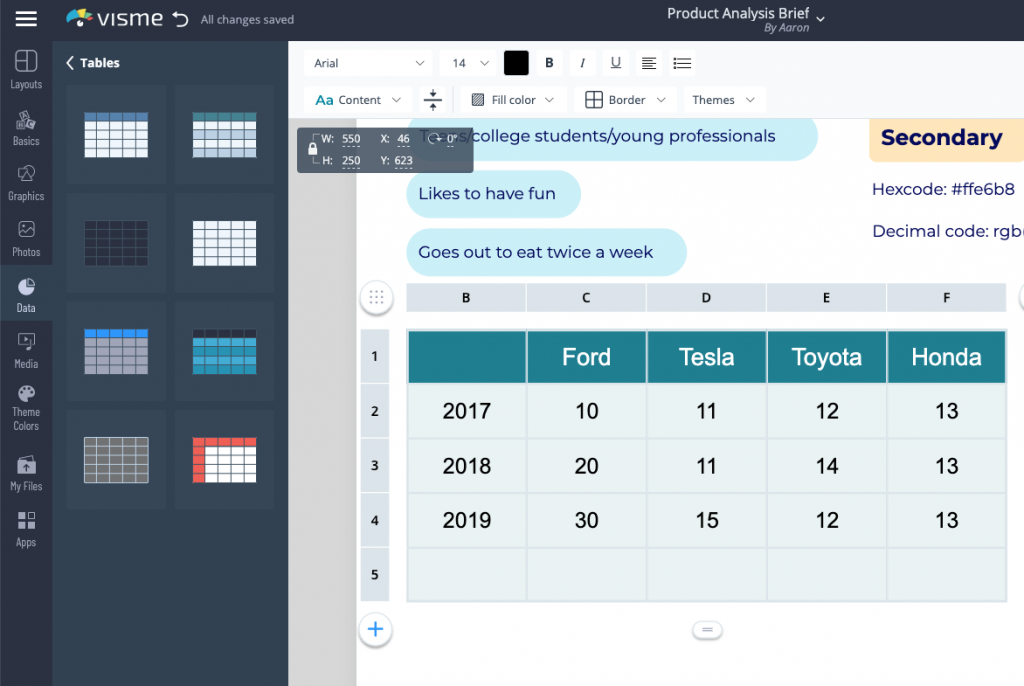Open the Themes dropdown
Image resolution: width=1024 pixels, height=686 pixels.
click(x=723, y=99)
